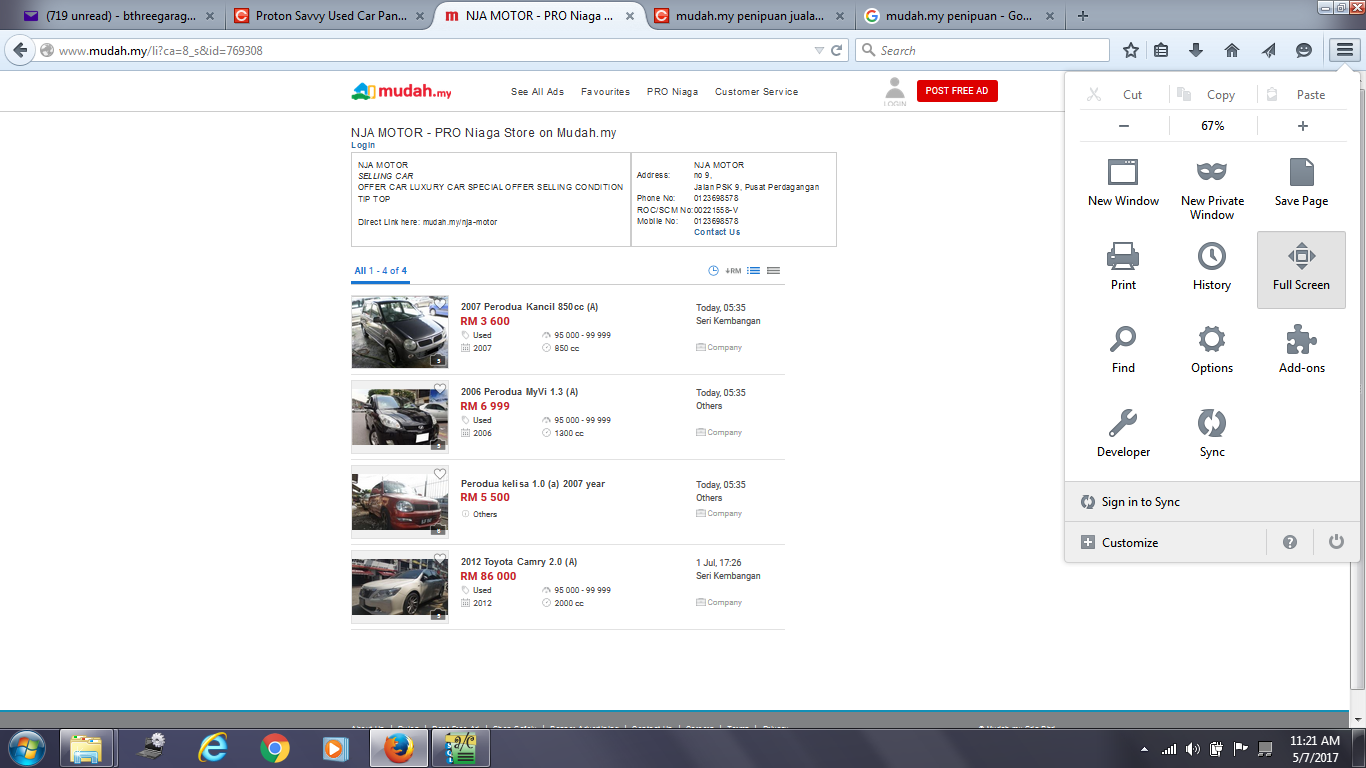The image size is (1366, 768).
Task: Switch to mudah.my penipuan jualan tab
Action: (x=746, y=16)
